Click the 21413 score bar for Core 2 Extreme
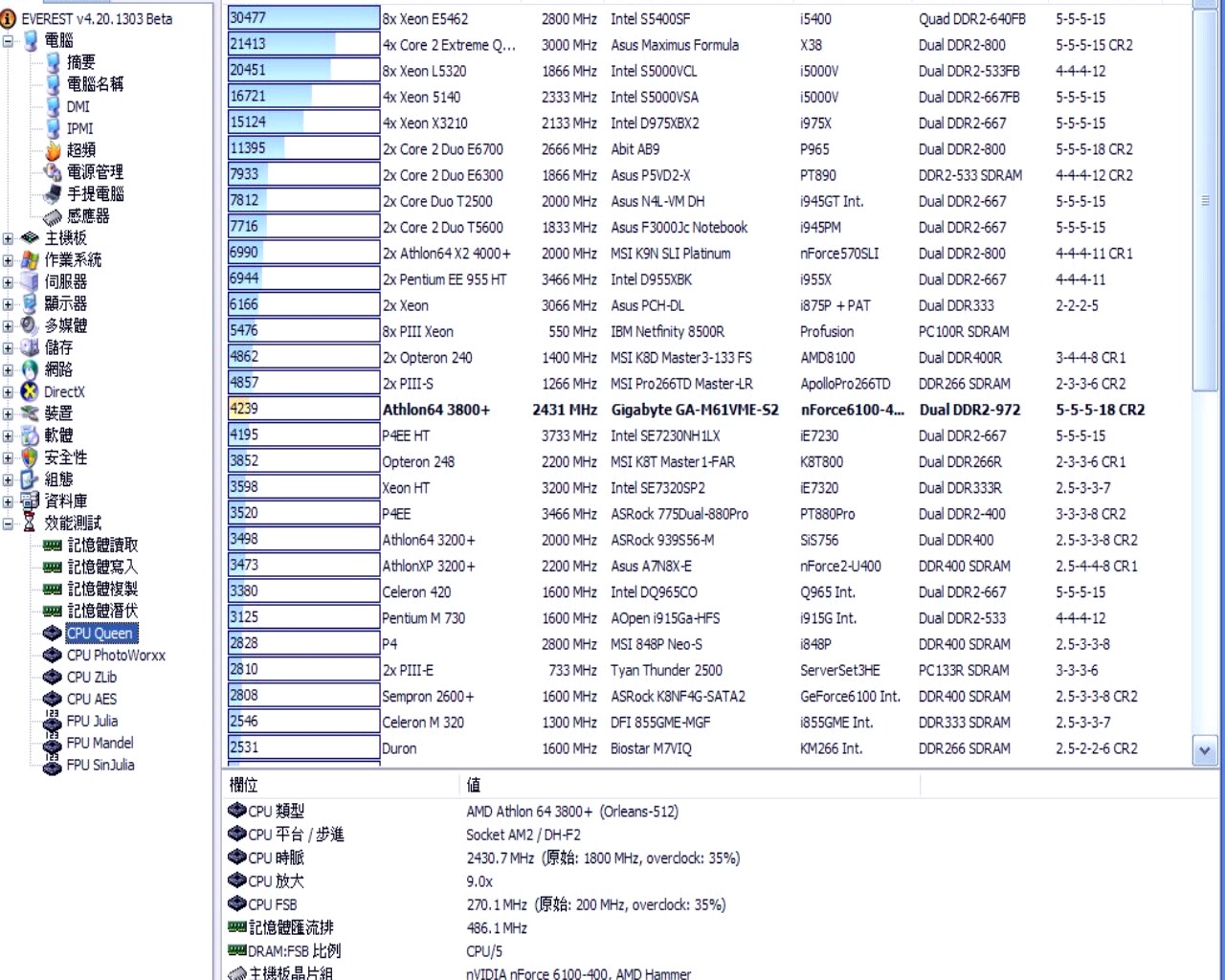The width and height of the screenshot is (1225, 980). click(x=303, y=44)
